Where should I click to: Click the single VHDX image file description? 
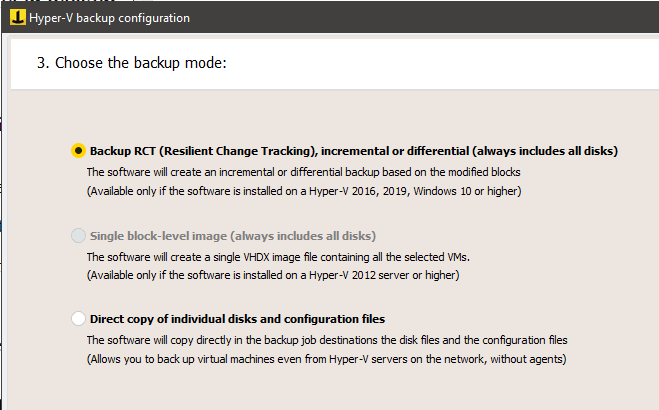[278, 257]
